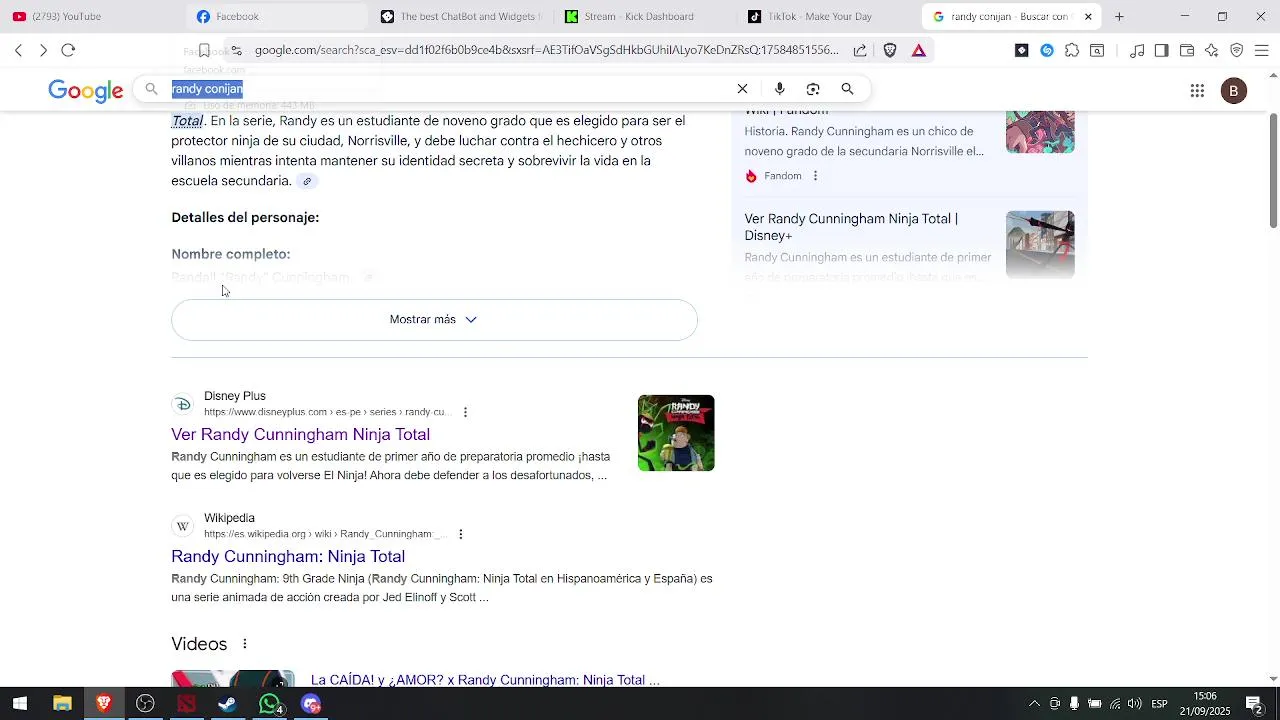The height and width of the screenshot is (720, 1280).
Task: Submit search with magnifier button
Action: (847, 89)
